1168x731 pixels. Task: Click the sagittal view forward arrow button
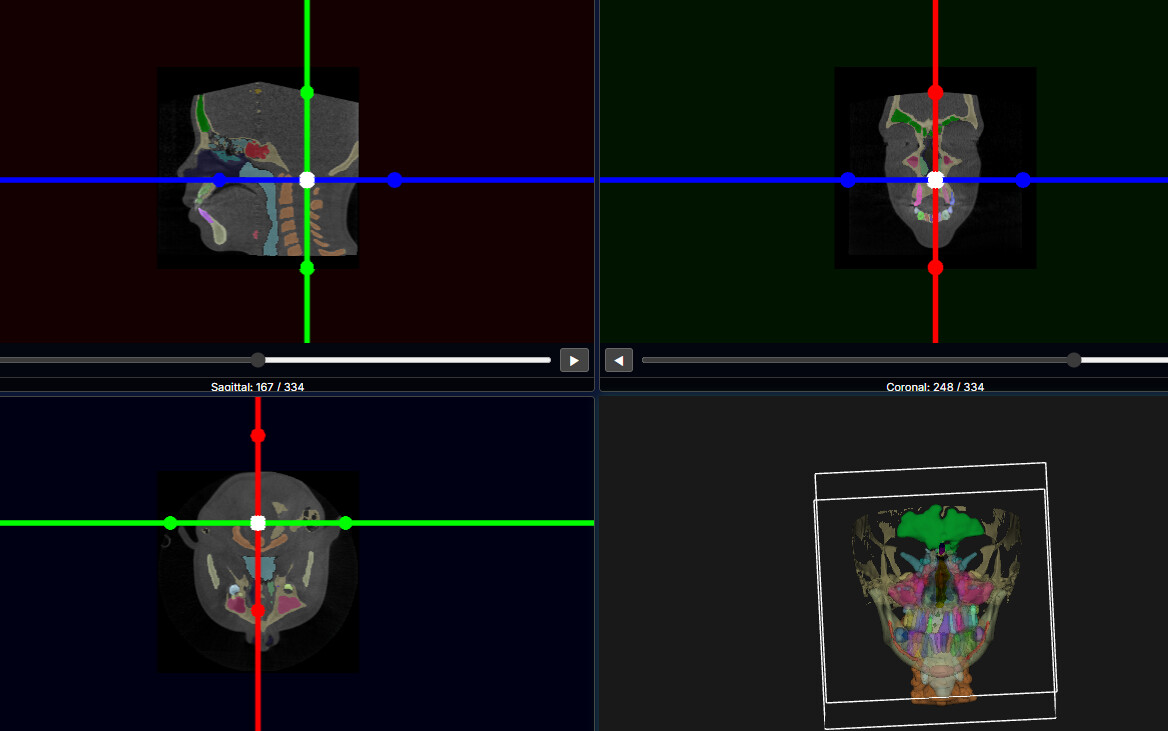[574, 361]
